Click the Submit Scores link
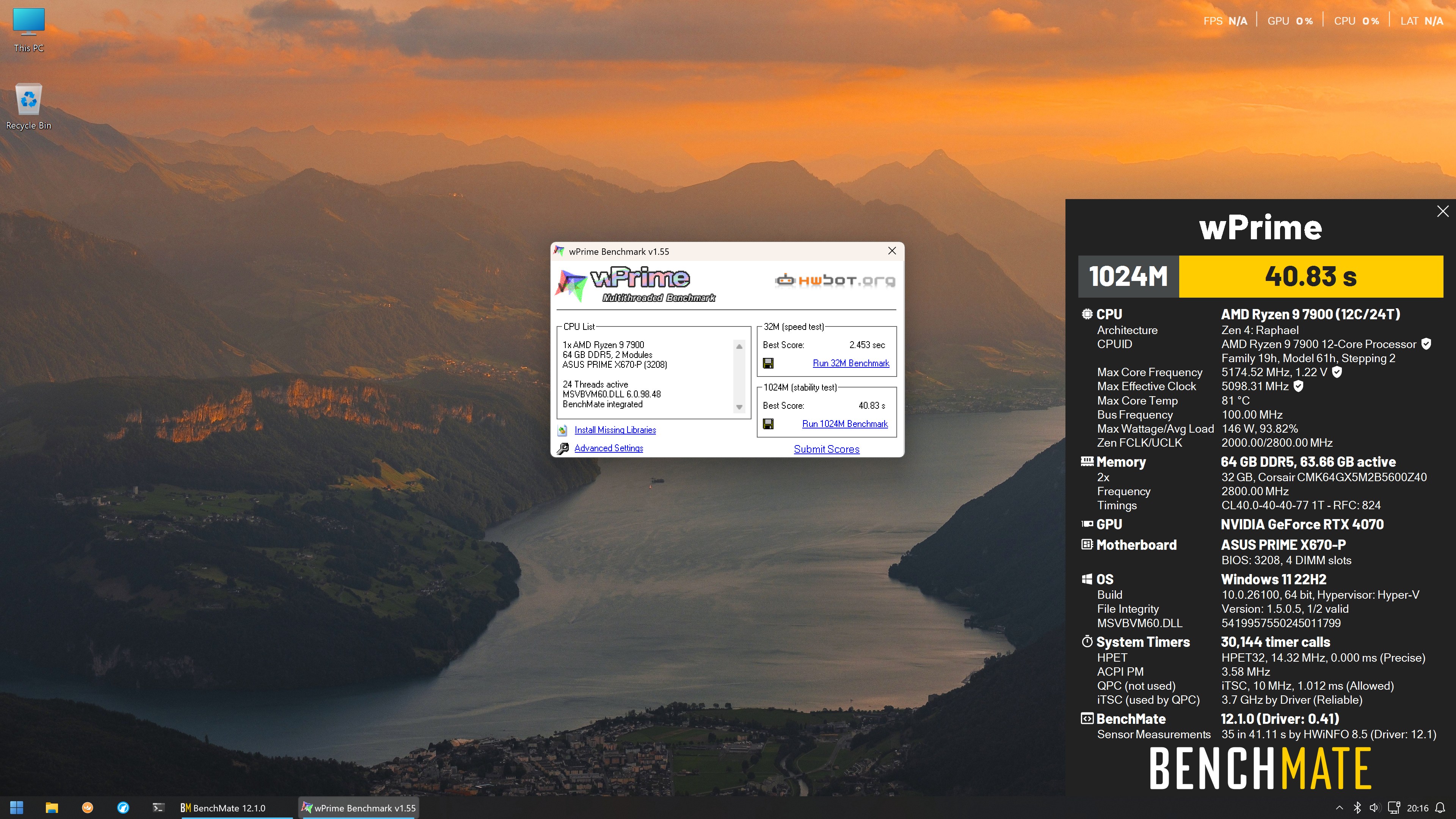The height and width of the screenshot is (819, 1456). coord(826,449)
